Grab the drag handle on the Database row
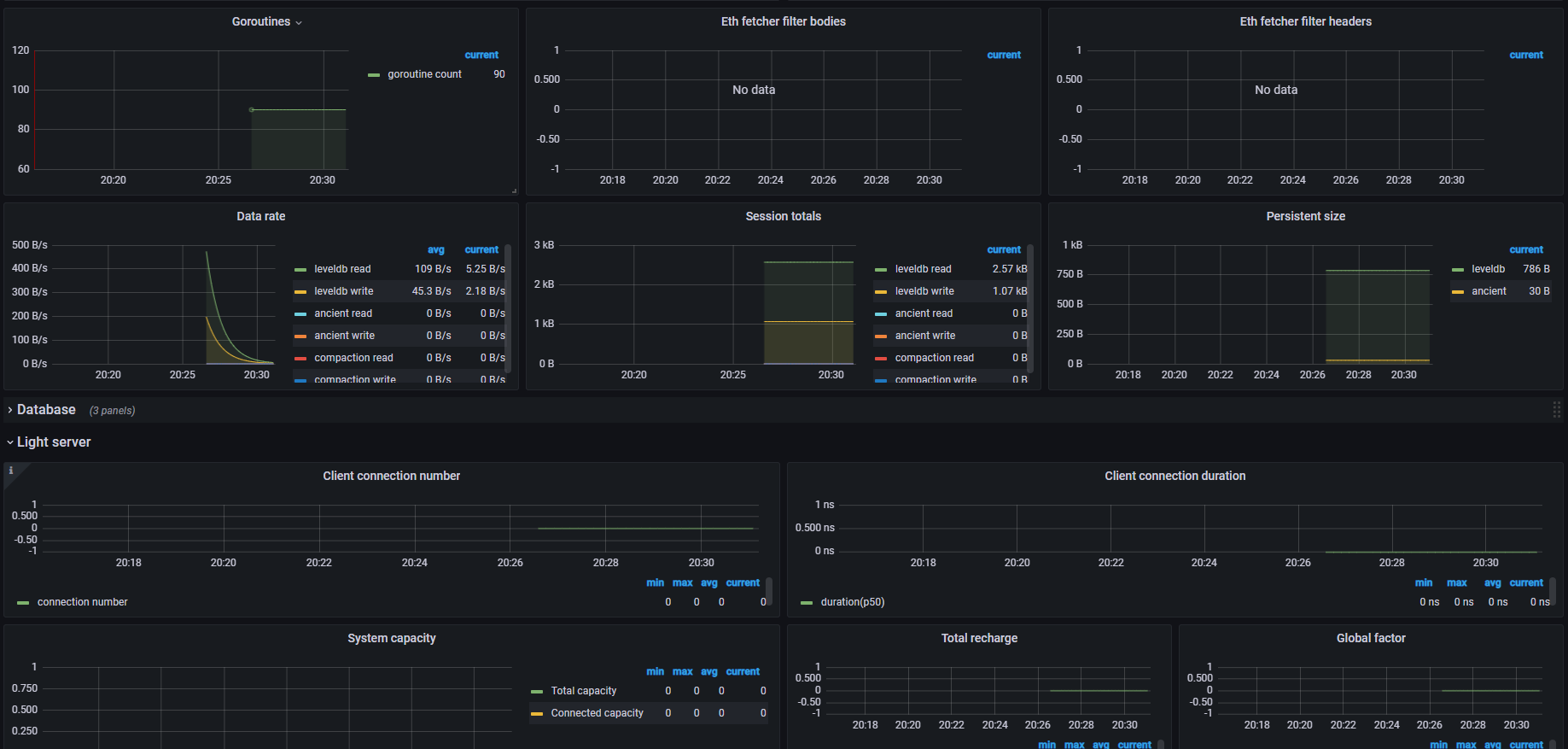1568x749 pixels. tap(1556, 410)
